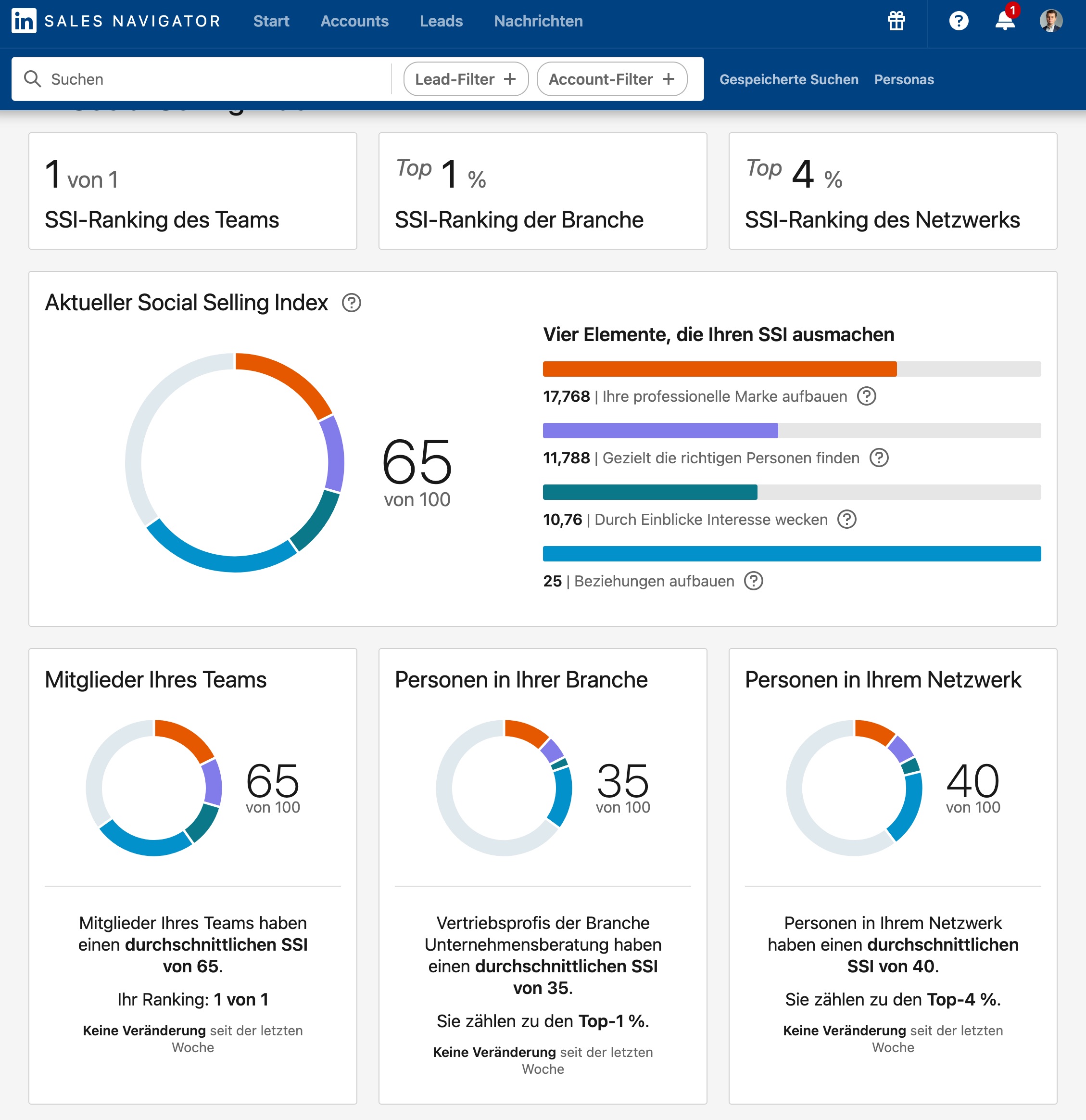Image resolution: width=1086 pixels, height=1120 pixels.
Task: Open the profile avatar menu
Action: point(1051,21)
